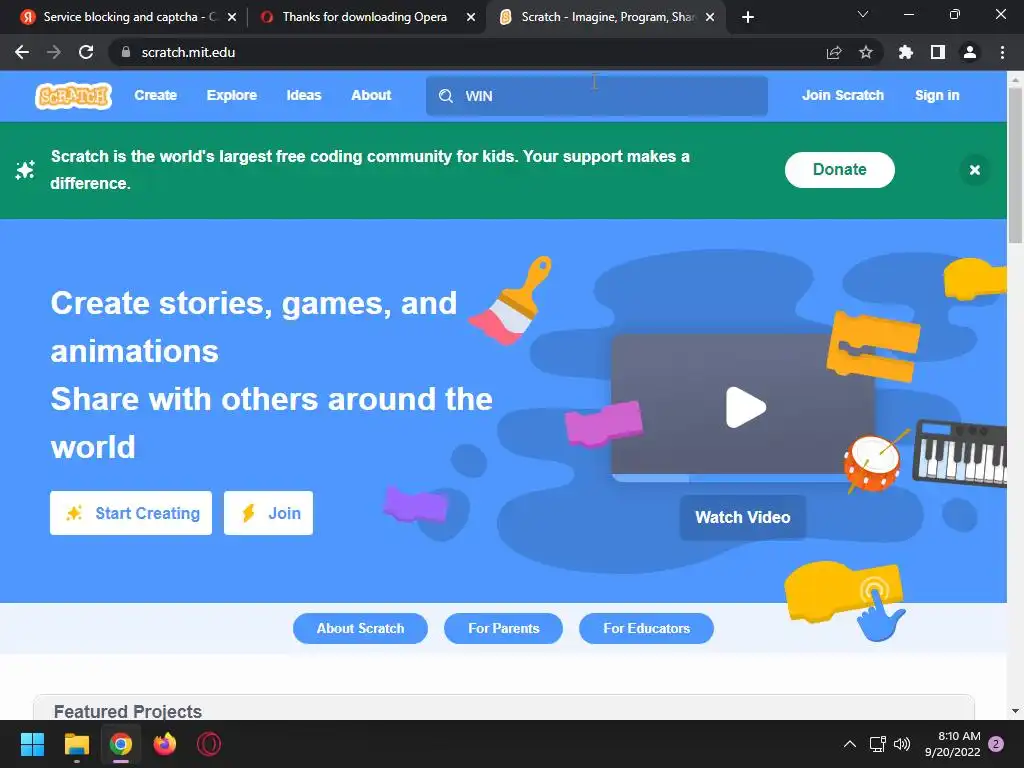This screenshot has height=768, width=1024.
Task: Show hidden system tray icons
Action: click(850, 744)
